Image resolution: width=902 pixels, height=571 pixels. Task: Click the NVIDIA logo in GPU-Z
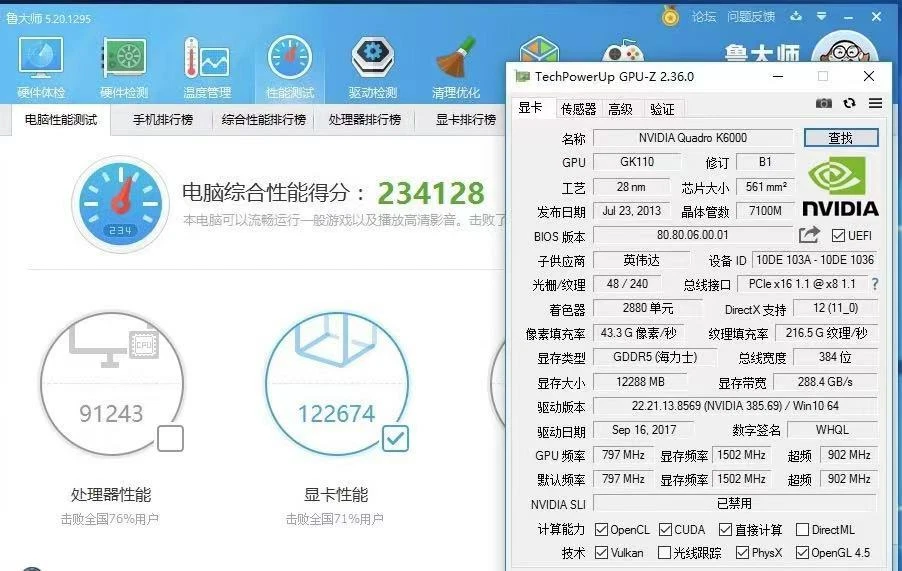point(840,187)
